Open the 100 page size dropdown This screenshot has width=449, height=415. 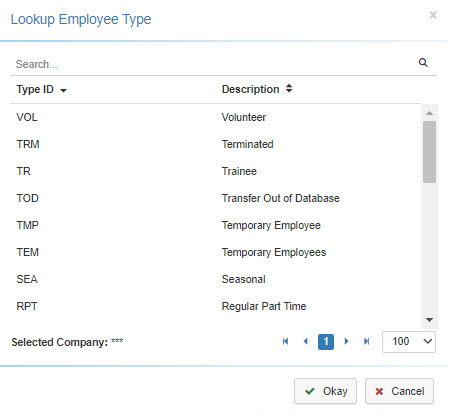coord(409,342)
